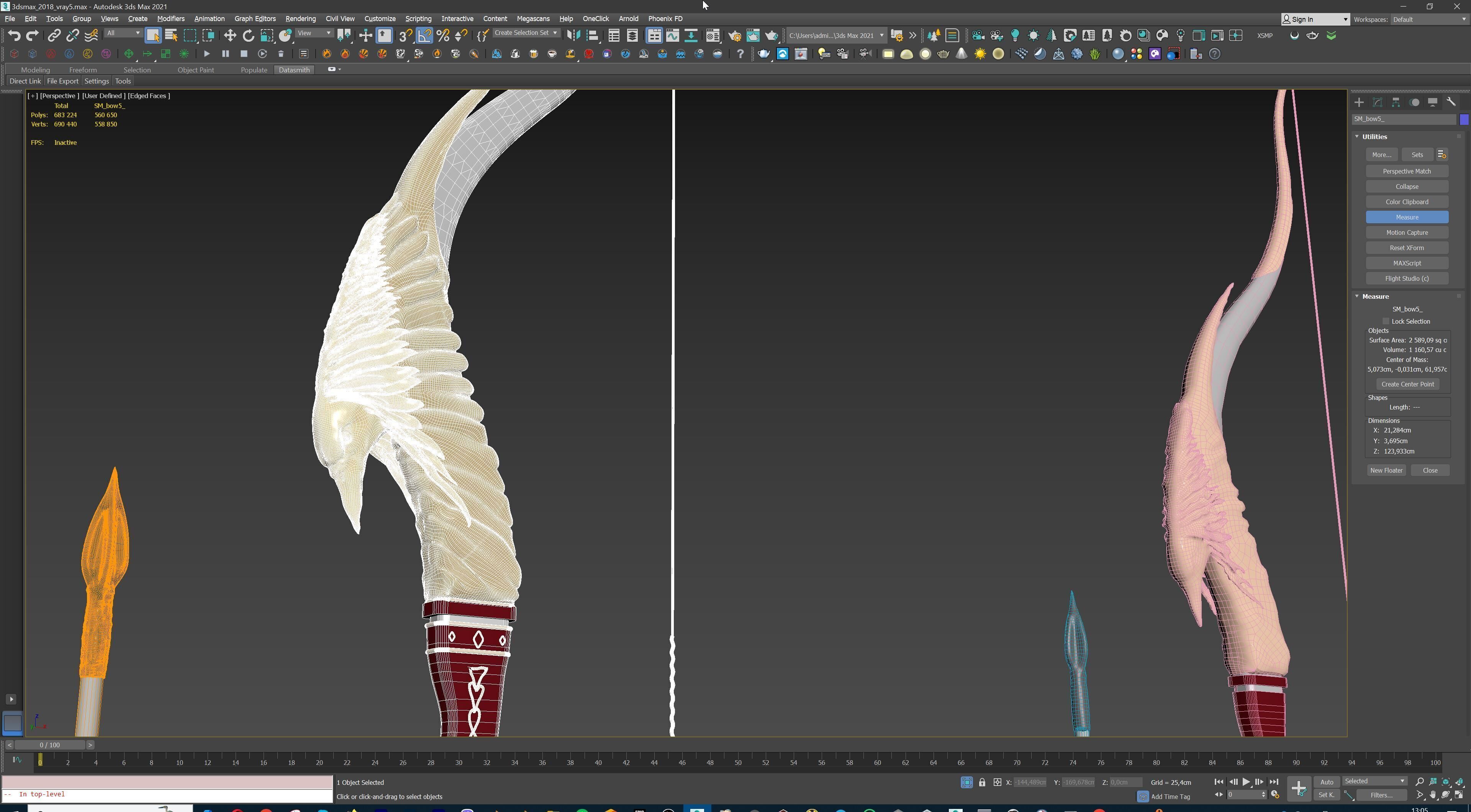Switch to the Object Paint ribbon tab
The height and width of the screenshot is (812, 1471).
[195, 70]
